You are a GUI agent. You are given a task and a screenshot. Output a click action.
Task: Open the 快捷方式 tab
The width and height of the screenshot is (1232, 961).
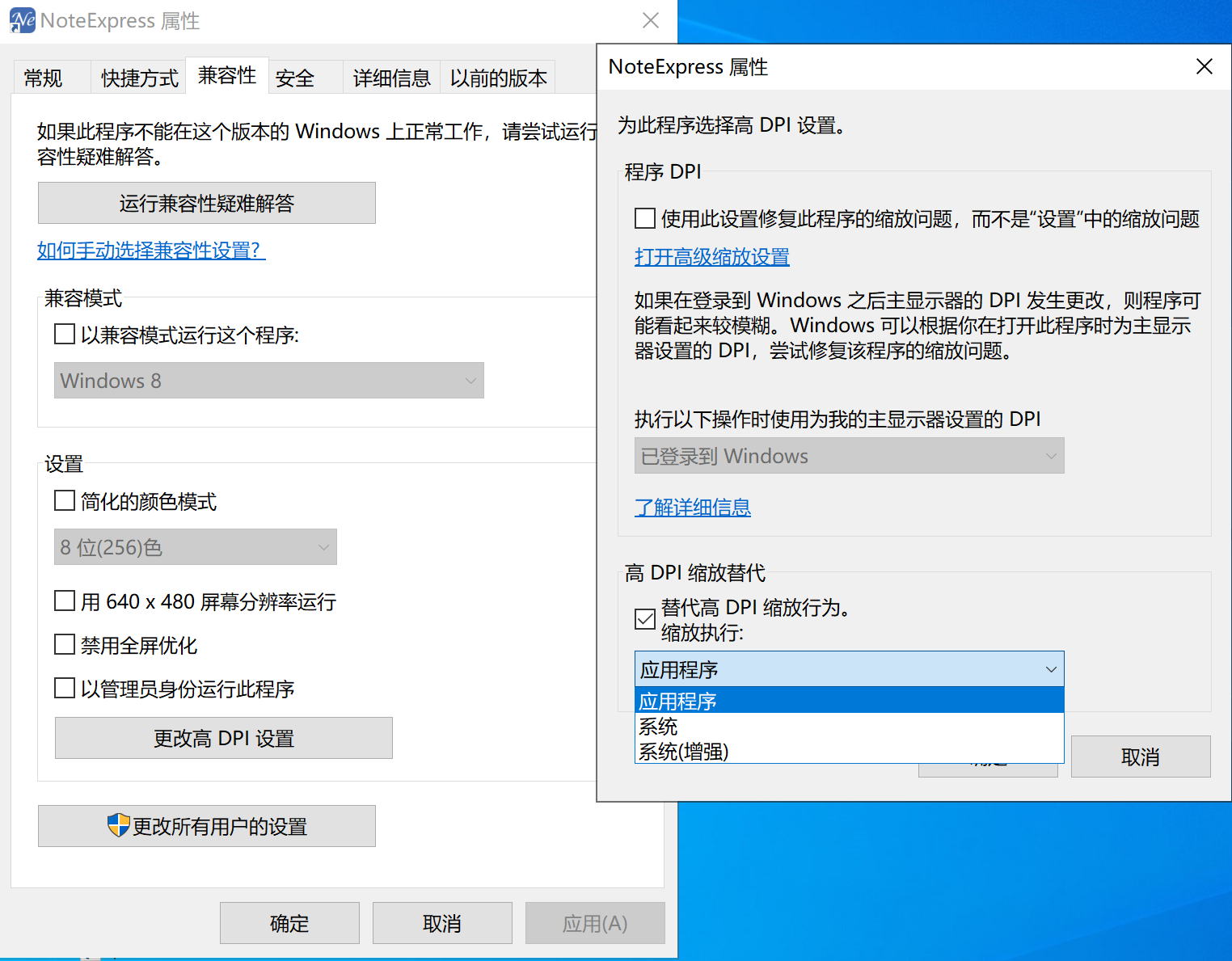pyautogui.click(x=139, y=78)
